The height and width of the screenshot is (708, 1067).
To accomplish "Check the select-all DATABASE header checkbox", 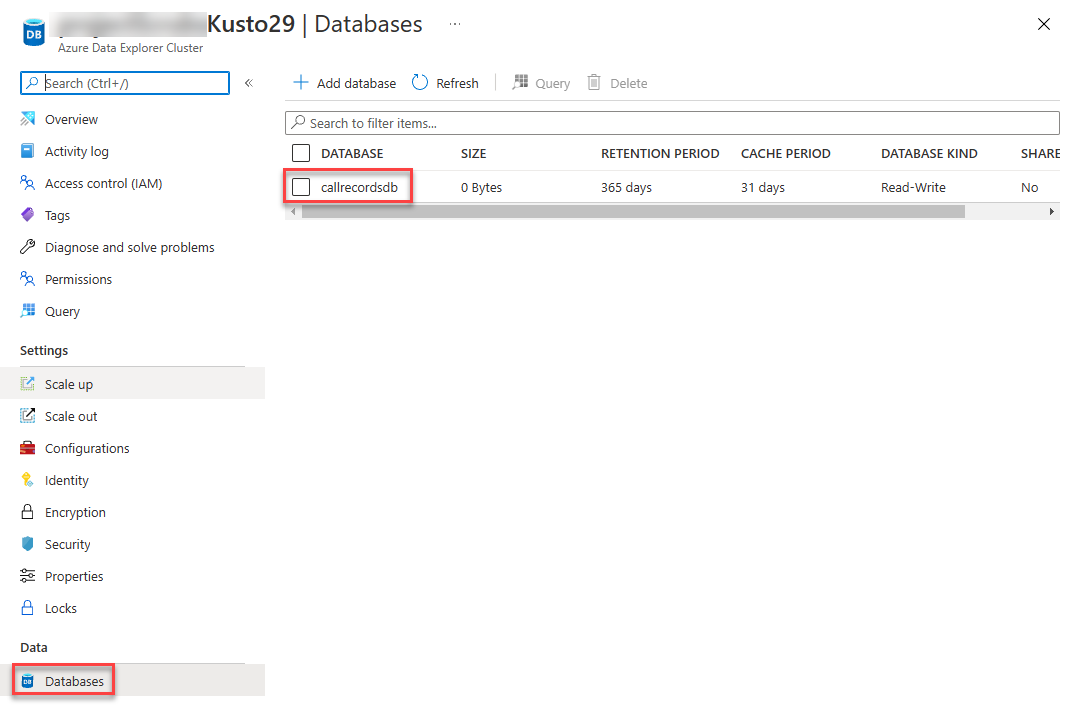I will click(x=301, y=153).
